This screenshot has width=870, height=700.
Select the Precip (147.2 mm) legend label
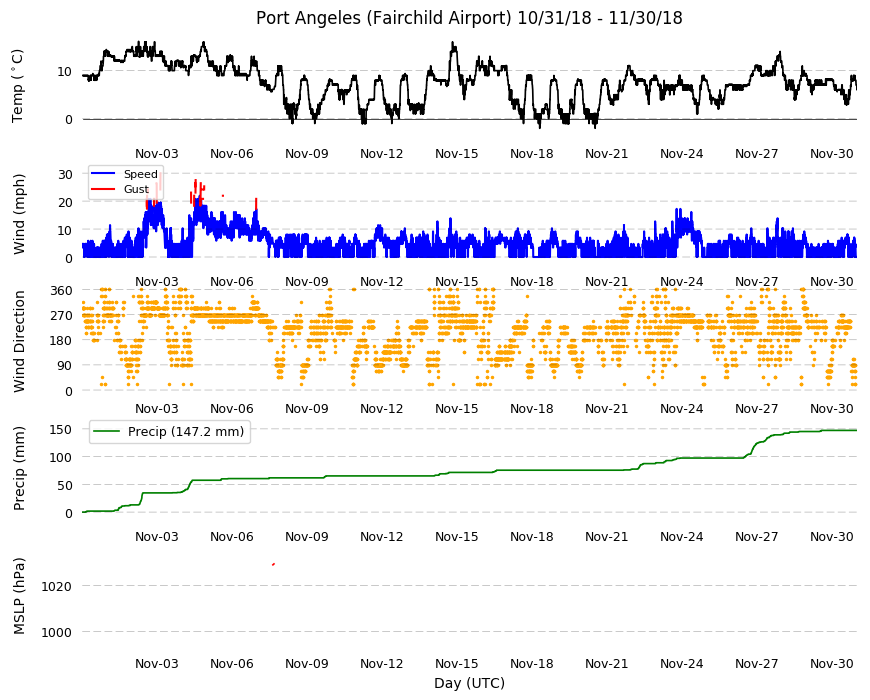click(186, 432)
